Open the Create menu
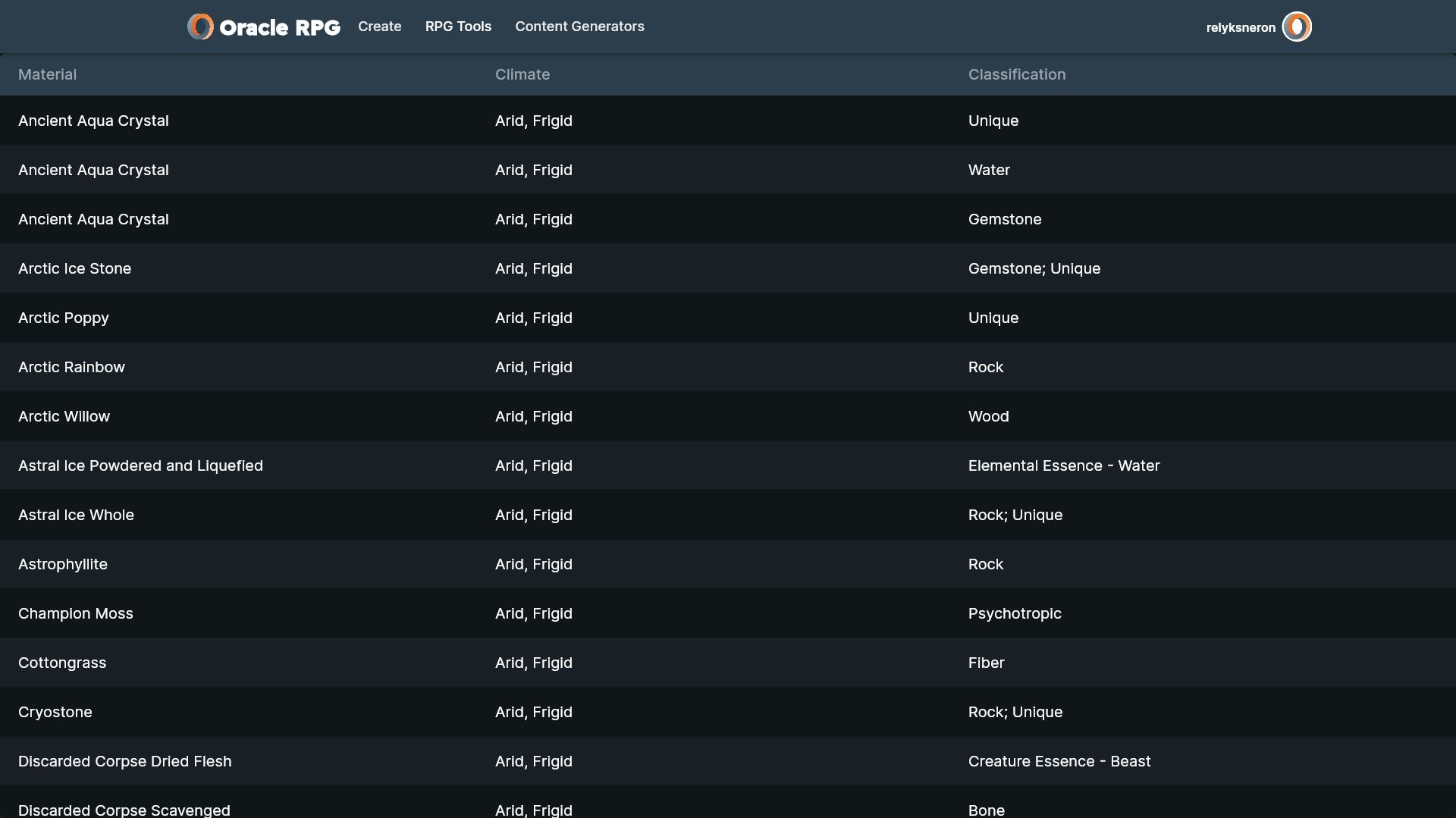The image size is (1456, 818). pyautogui.click(x=379, y=27)
